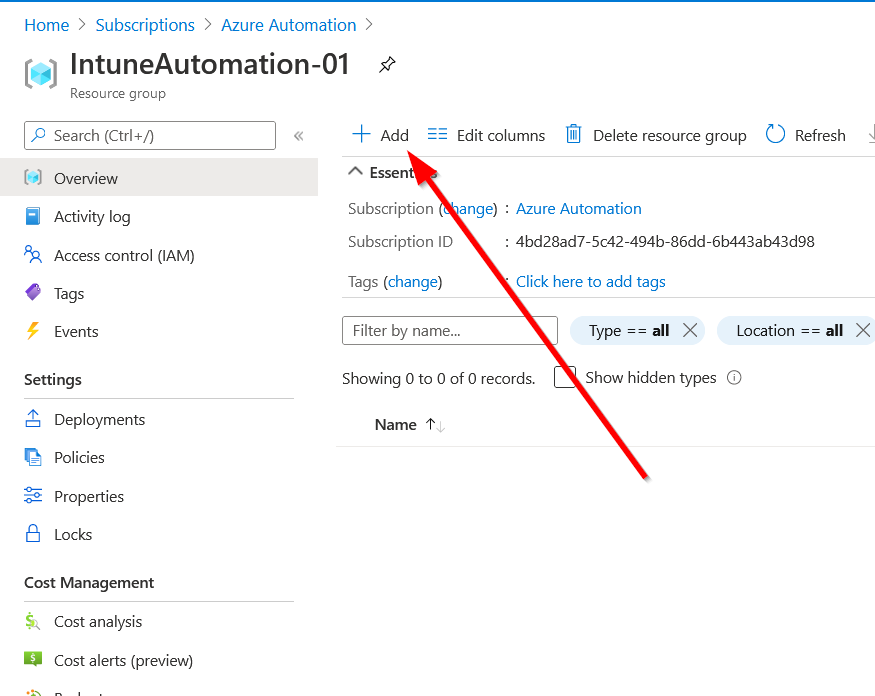Click the Cost alerts green icon
This screenshot has width=875, height=696.
[x=33, y=659]
